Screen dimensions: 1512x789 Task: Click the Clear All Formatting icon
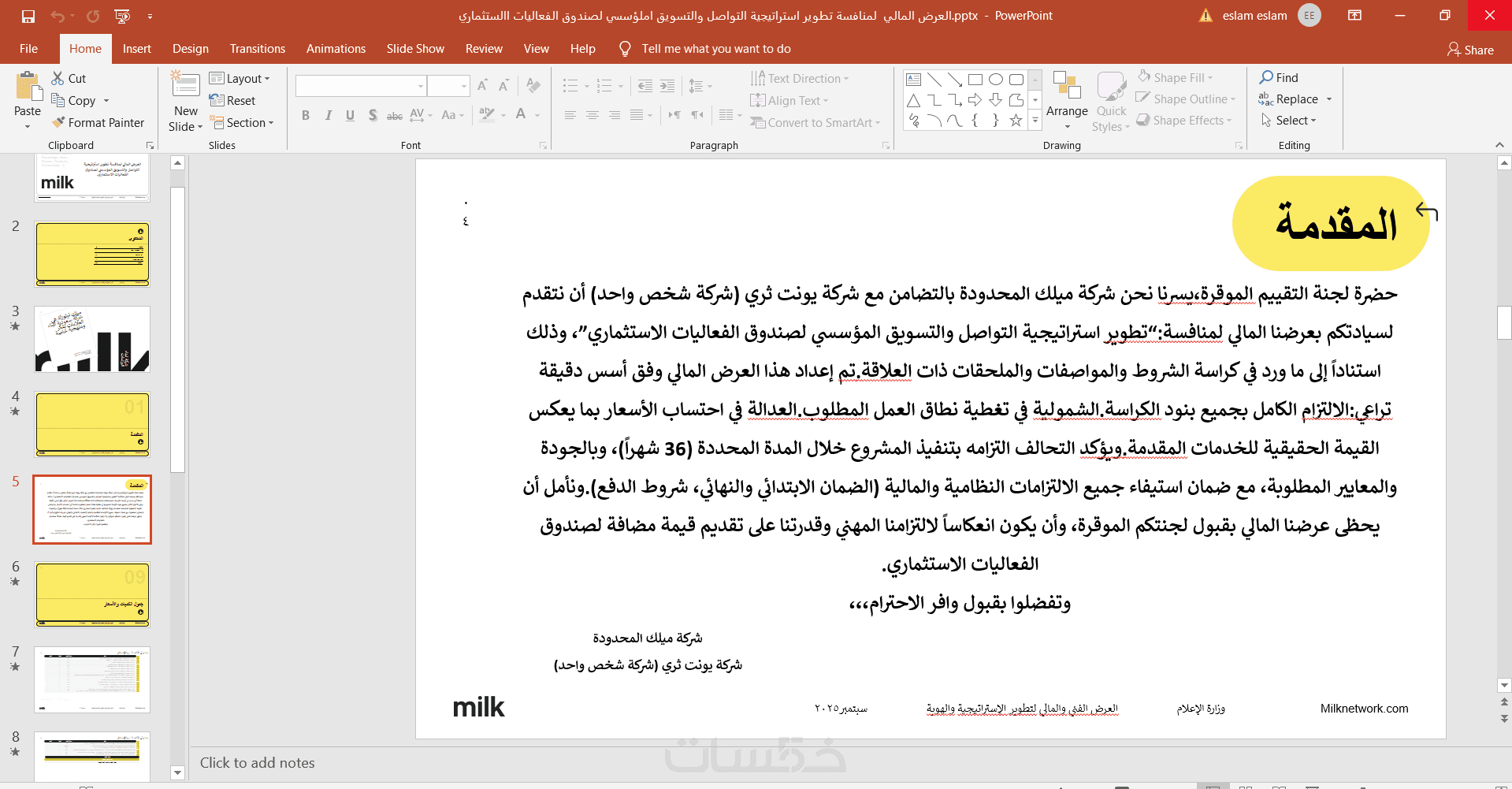pos(533,85)
